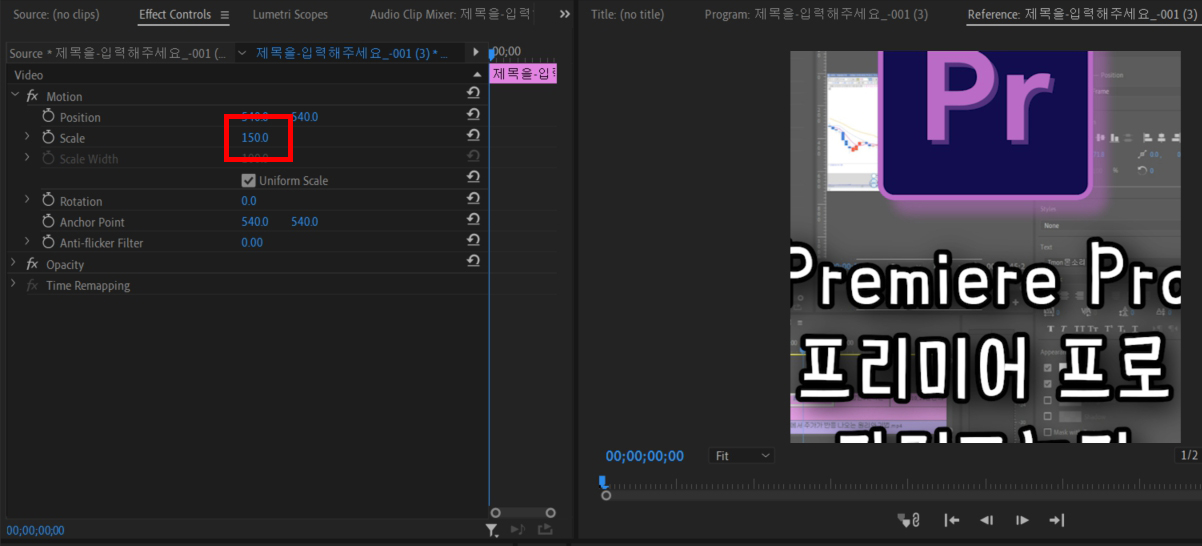
Task: Reset the Opacity effect
Action: pos(473,261)
